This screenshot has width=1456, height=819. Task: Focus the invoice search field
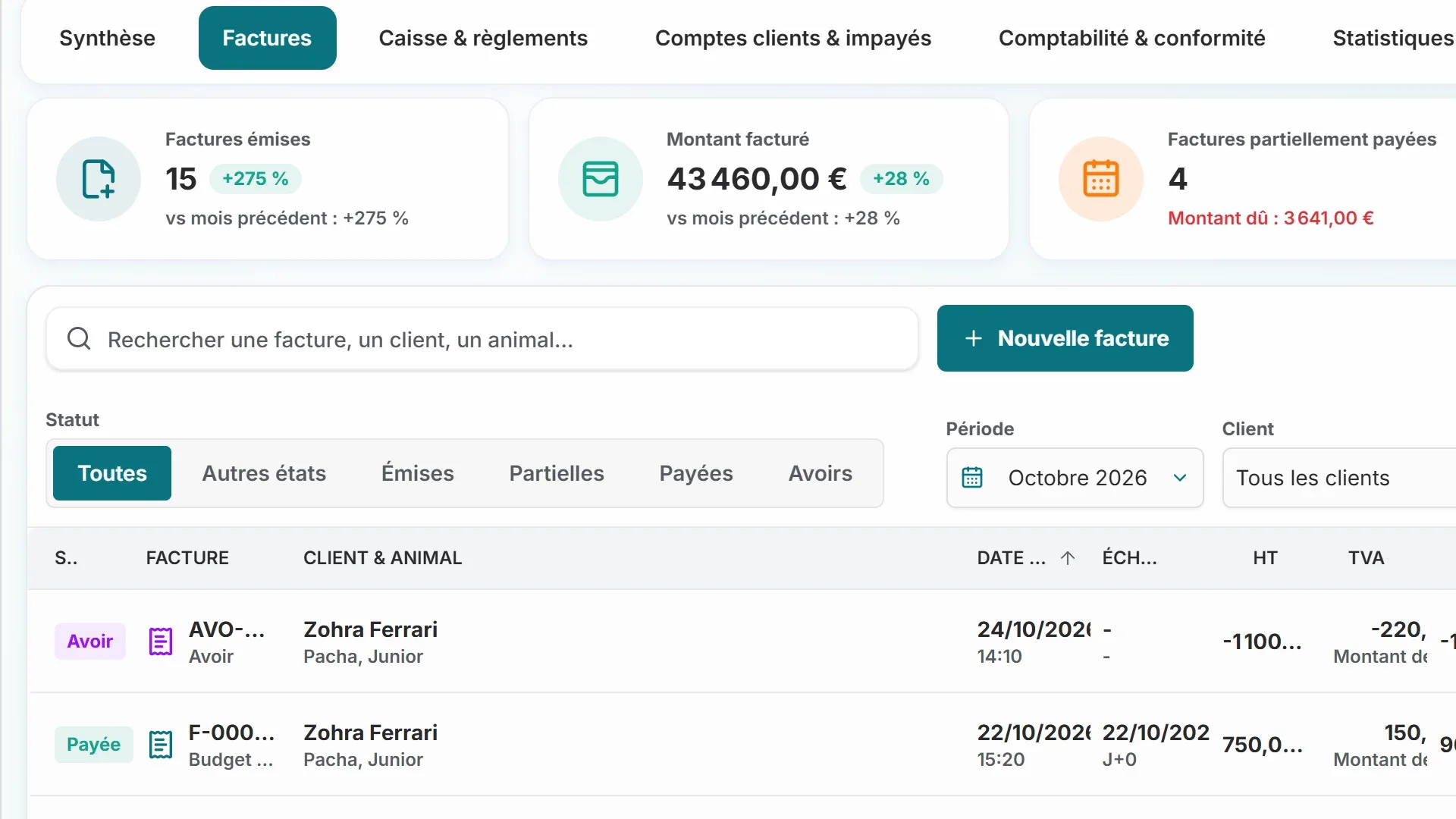click(482, 339)
